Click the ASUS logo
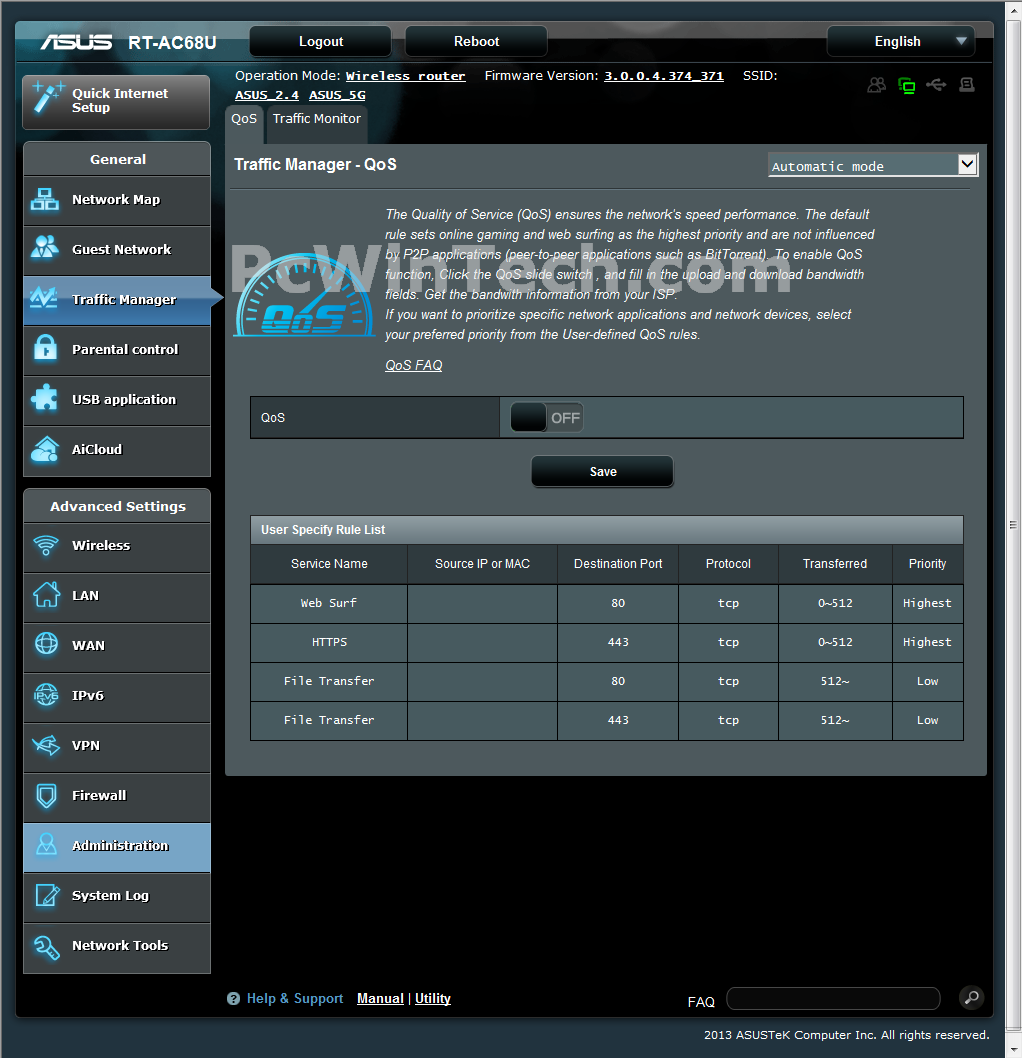The height and width of the screenshot is (1058, 1022). coord(76,42)
